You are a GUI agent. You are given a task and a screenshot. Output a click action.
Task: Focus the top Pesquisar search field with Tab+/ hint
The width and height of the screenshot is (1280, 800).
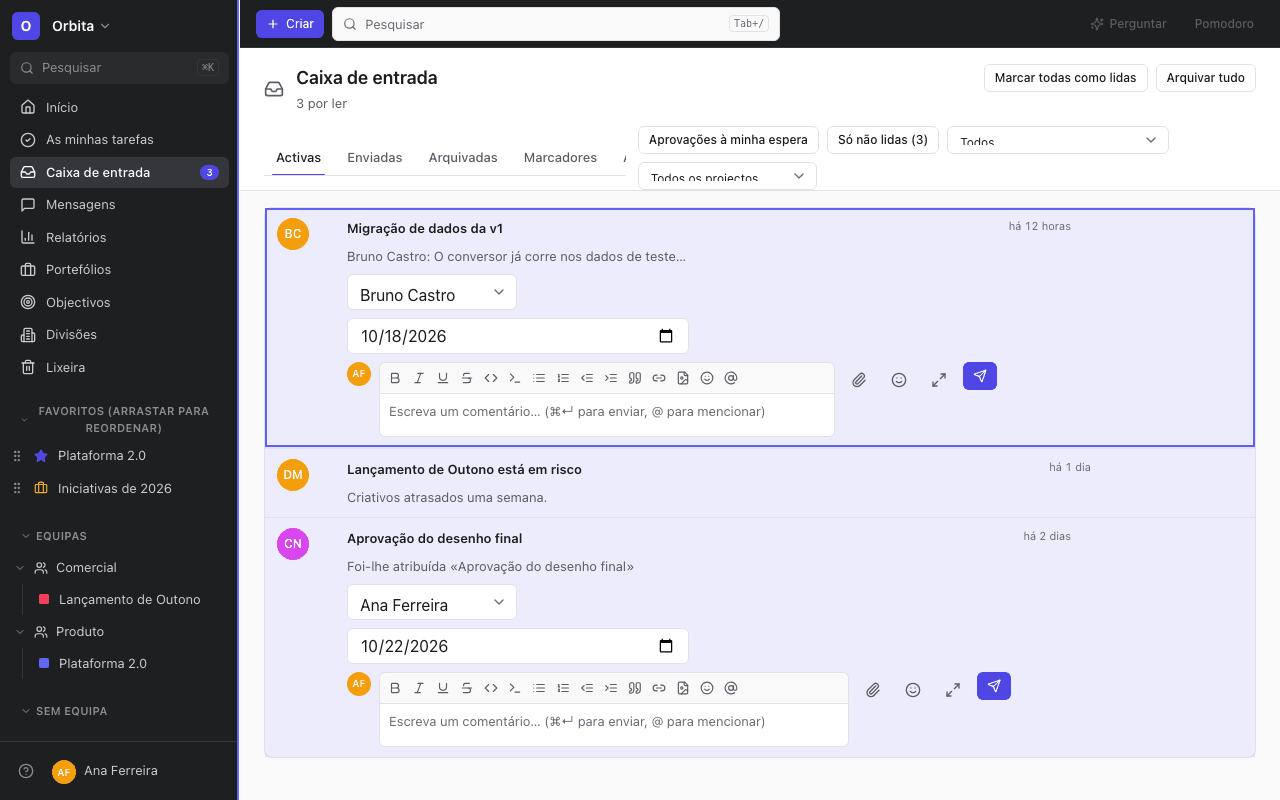[x=556, y=24]
